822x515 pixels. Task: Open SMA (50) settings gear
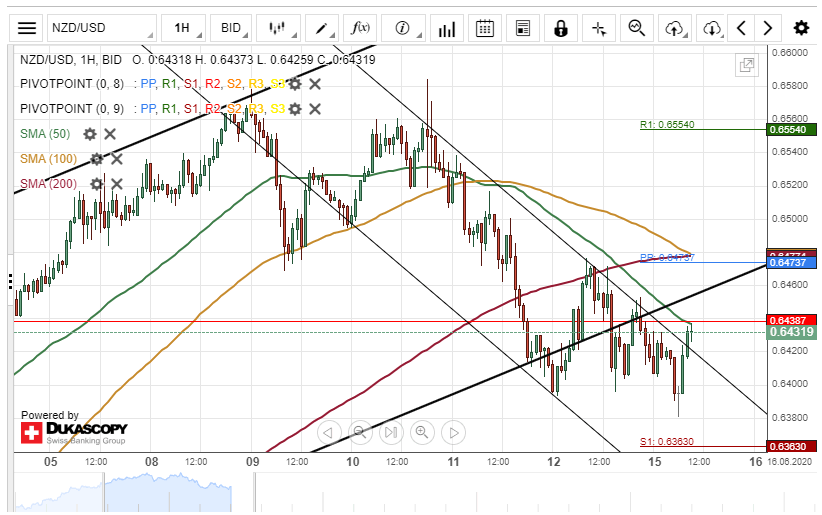tap(90, 134)
